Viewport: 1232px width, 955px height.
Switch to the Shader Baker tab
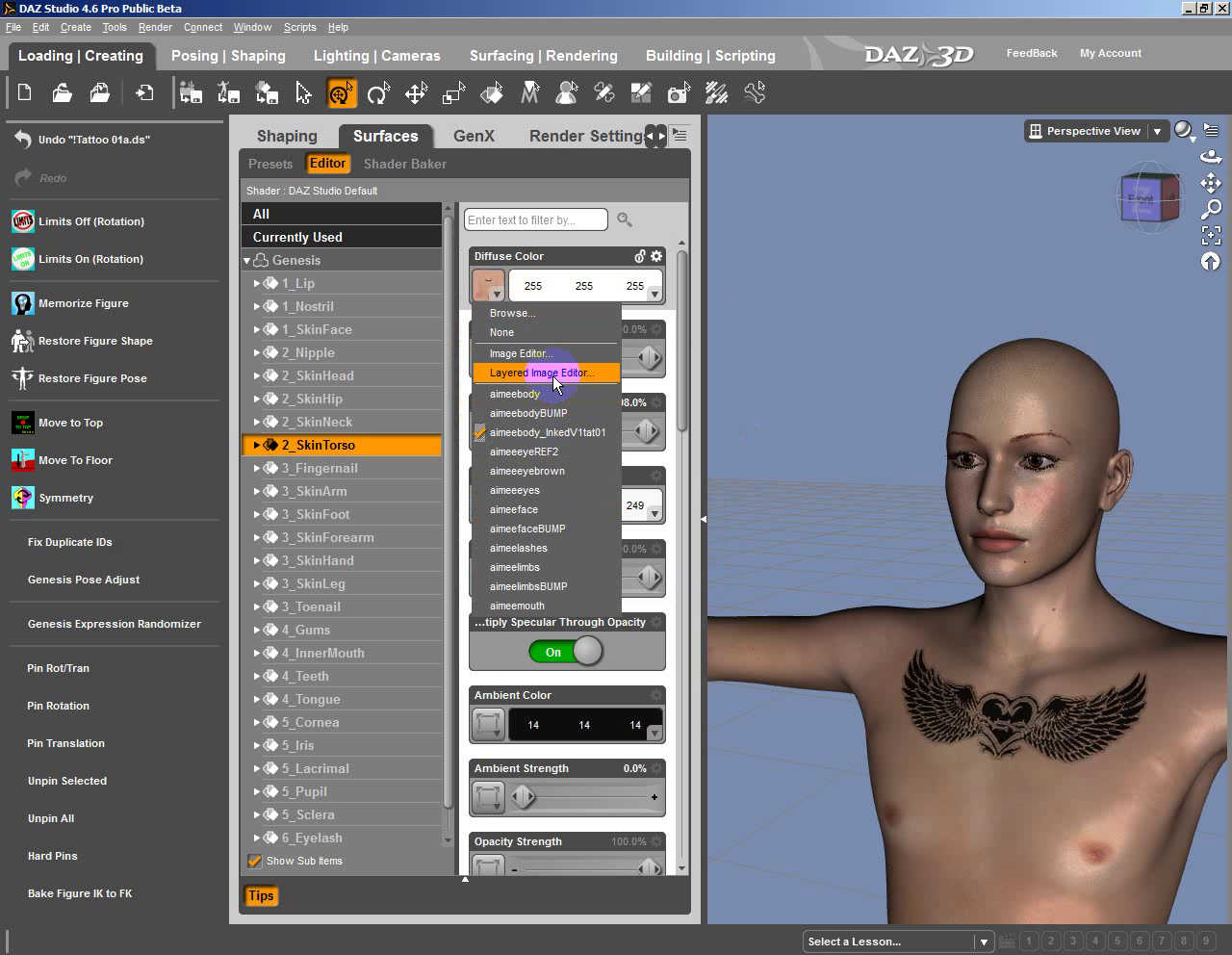[x=405, y=164]
